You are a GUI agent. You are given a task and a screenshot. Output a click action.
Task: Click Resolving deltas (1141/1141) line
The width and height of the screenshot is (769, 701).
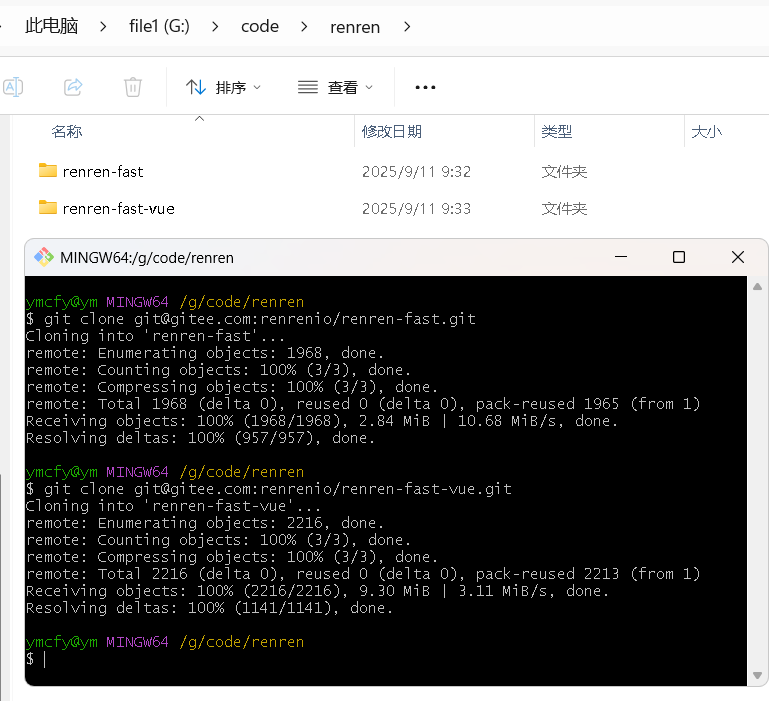(x=209, y=608)
